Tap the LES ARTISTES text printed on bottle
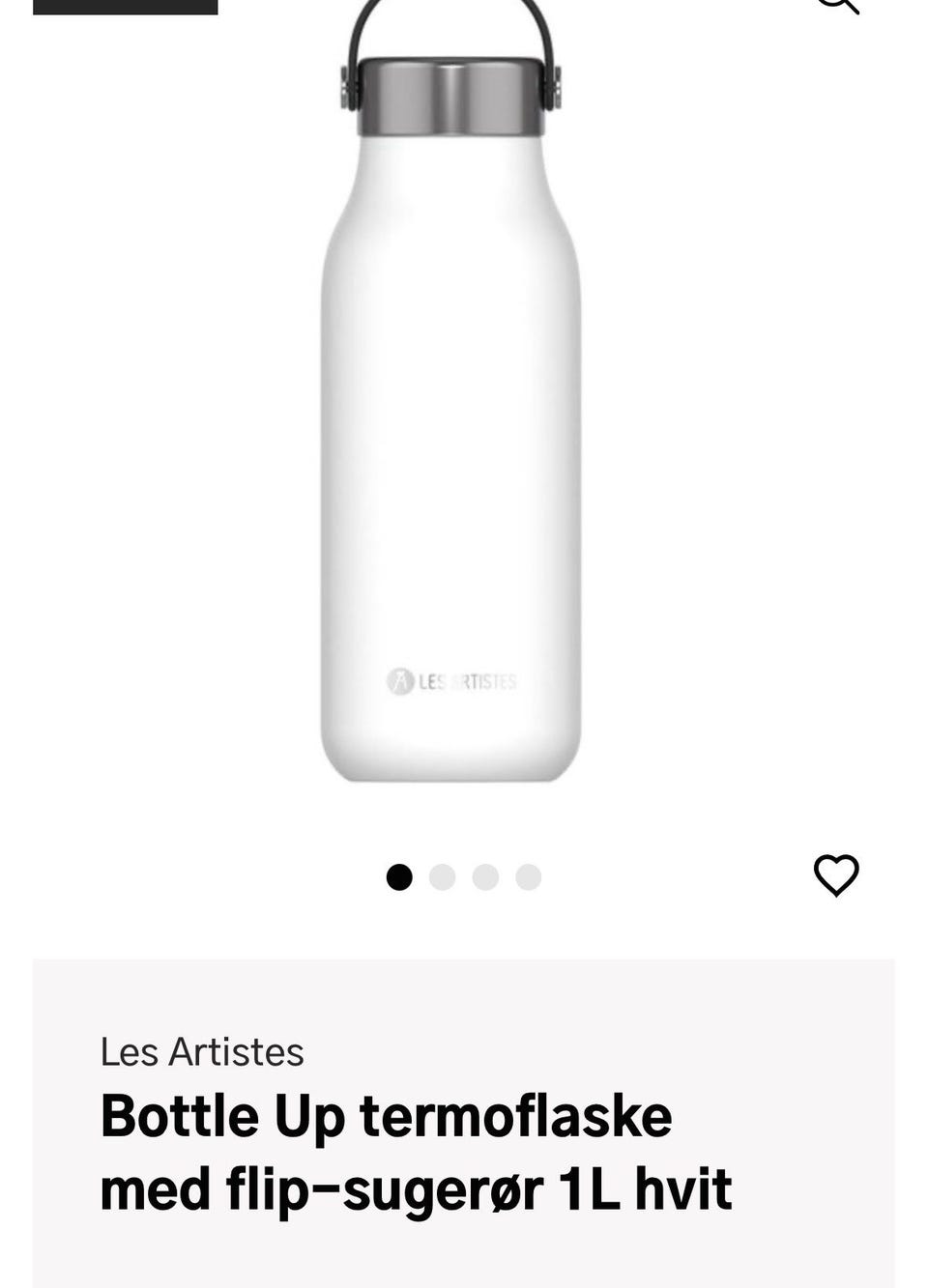This screenshot has height=1288, width=928. pos(468,682)
